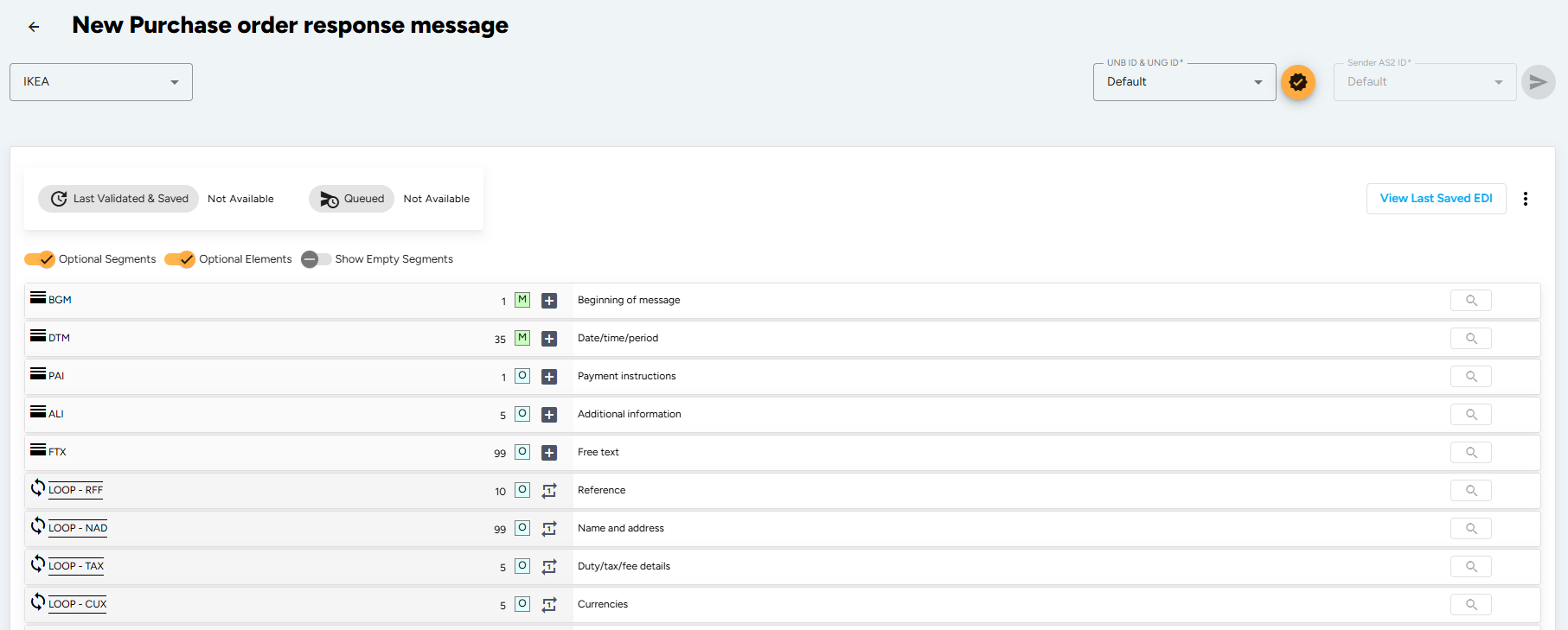
Task: Search the Duty/tax/fee details row
Action: point(1471,567)
